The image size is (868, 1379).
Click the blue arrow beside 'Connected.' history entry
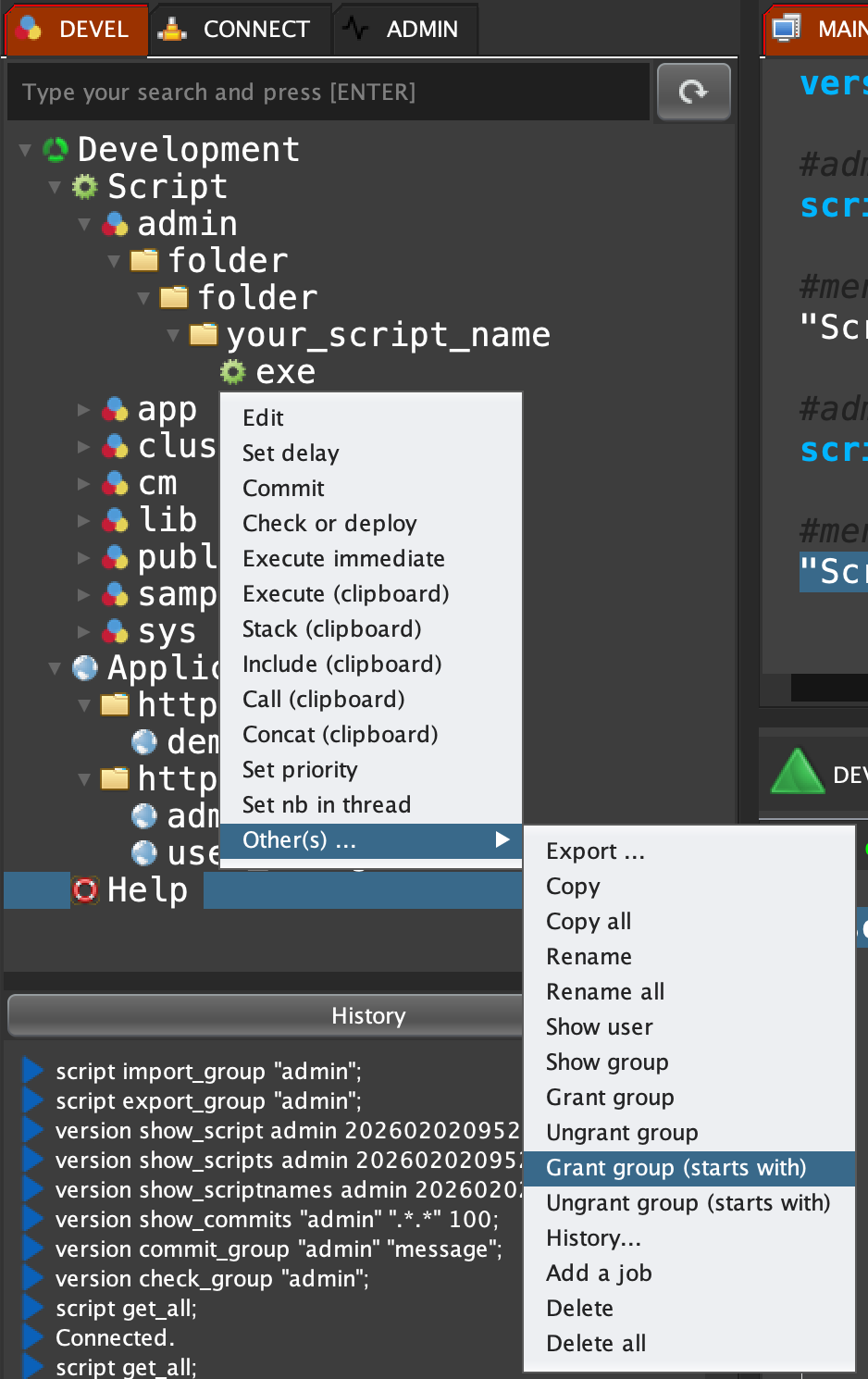pos(33,1337)
